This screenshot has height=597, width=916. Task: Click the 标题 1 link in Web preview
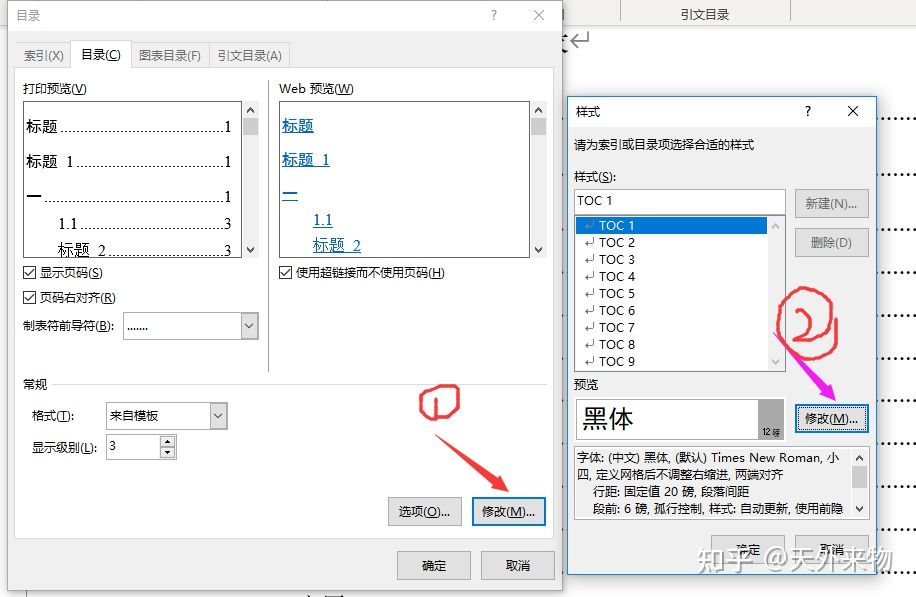point(306,159)
